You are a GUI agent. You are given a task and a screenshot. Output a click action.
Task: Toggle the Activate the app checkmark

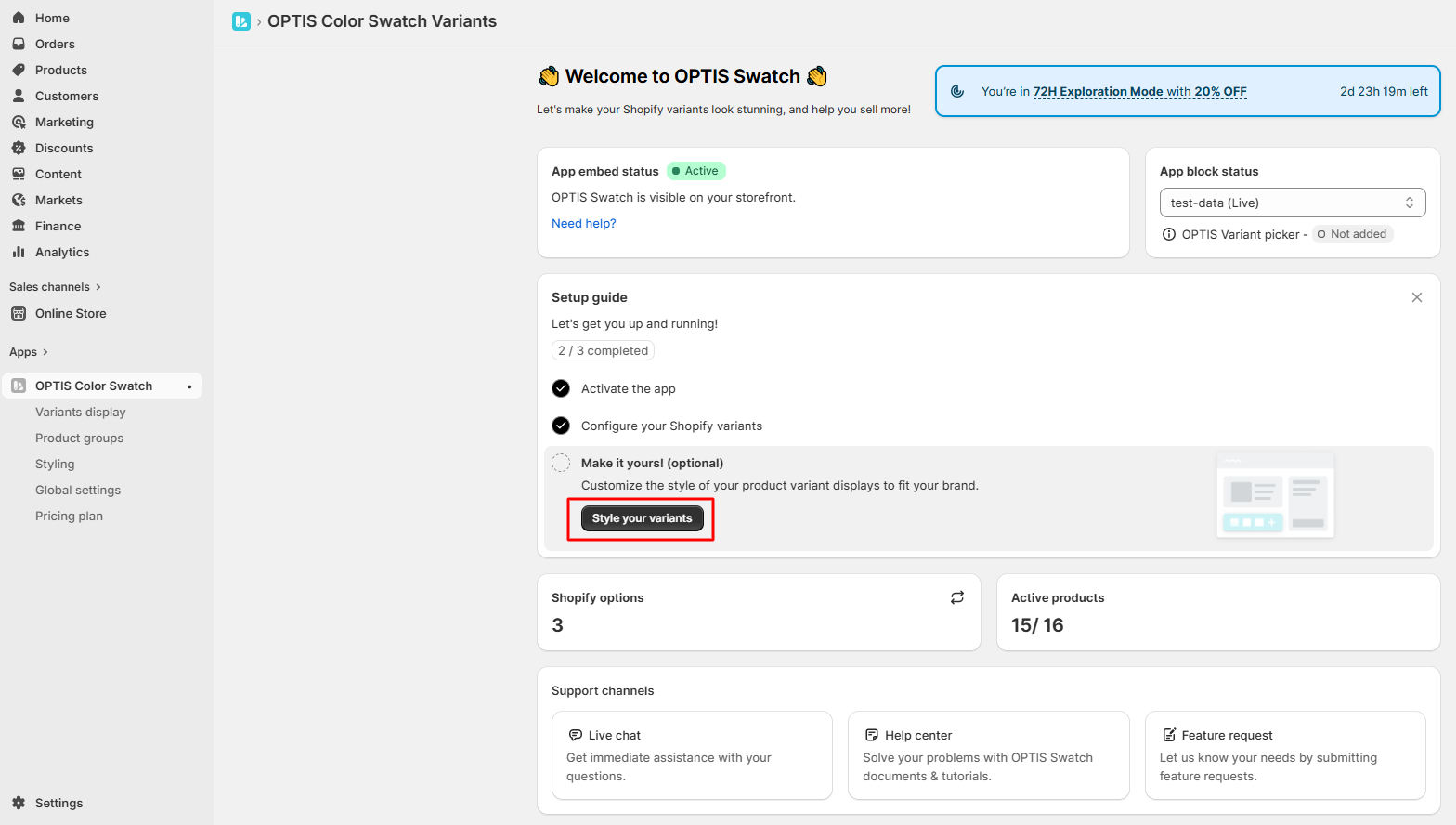point(561,388)
